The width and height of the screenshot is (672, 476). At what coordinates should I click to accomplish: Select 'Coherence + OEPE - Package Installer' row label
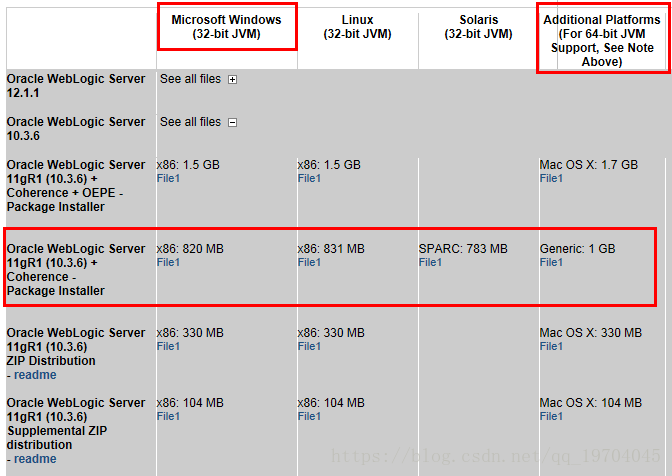coord(76,186)
